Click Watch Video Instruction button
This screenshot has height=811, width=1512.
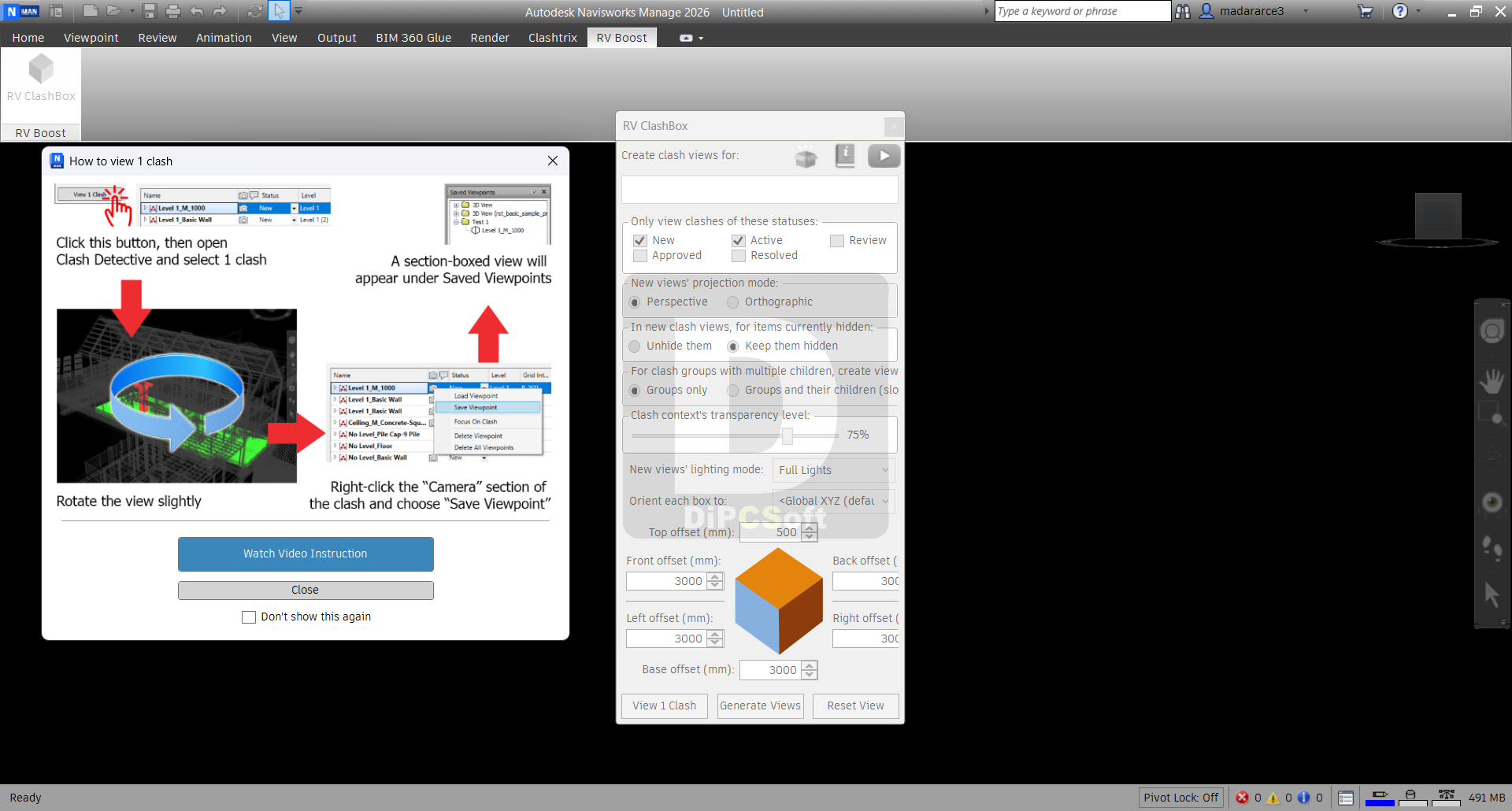coord(306,554)
